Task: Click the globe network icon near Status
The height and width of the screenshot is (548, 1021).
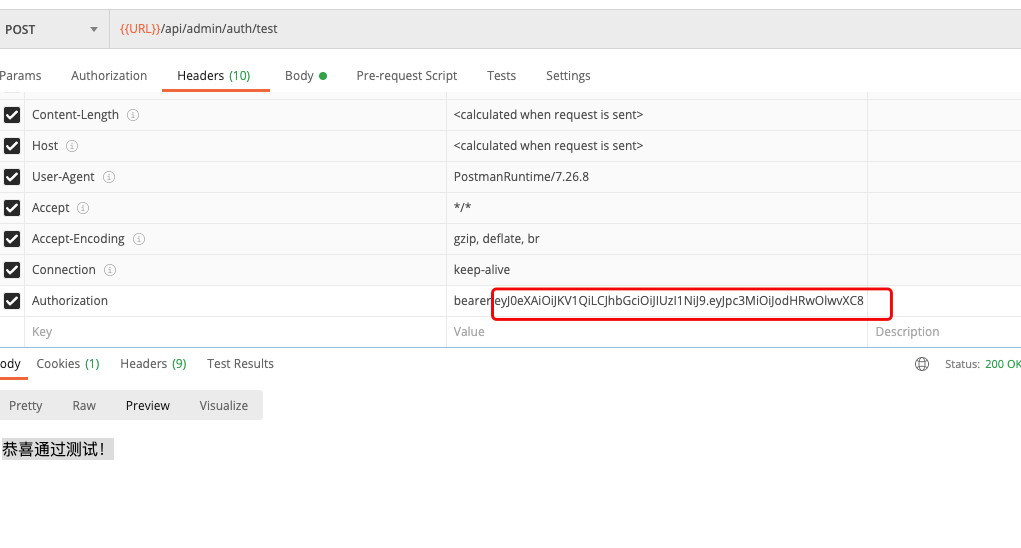Action: (922, 364)
